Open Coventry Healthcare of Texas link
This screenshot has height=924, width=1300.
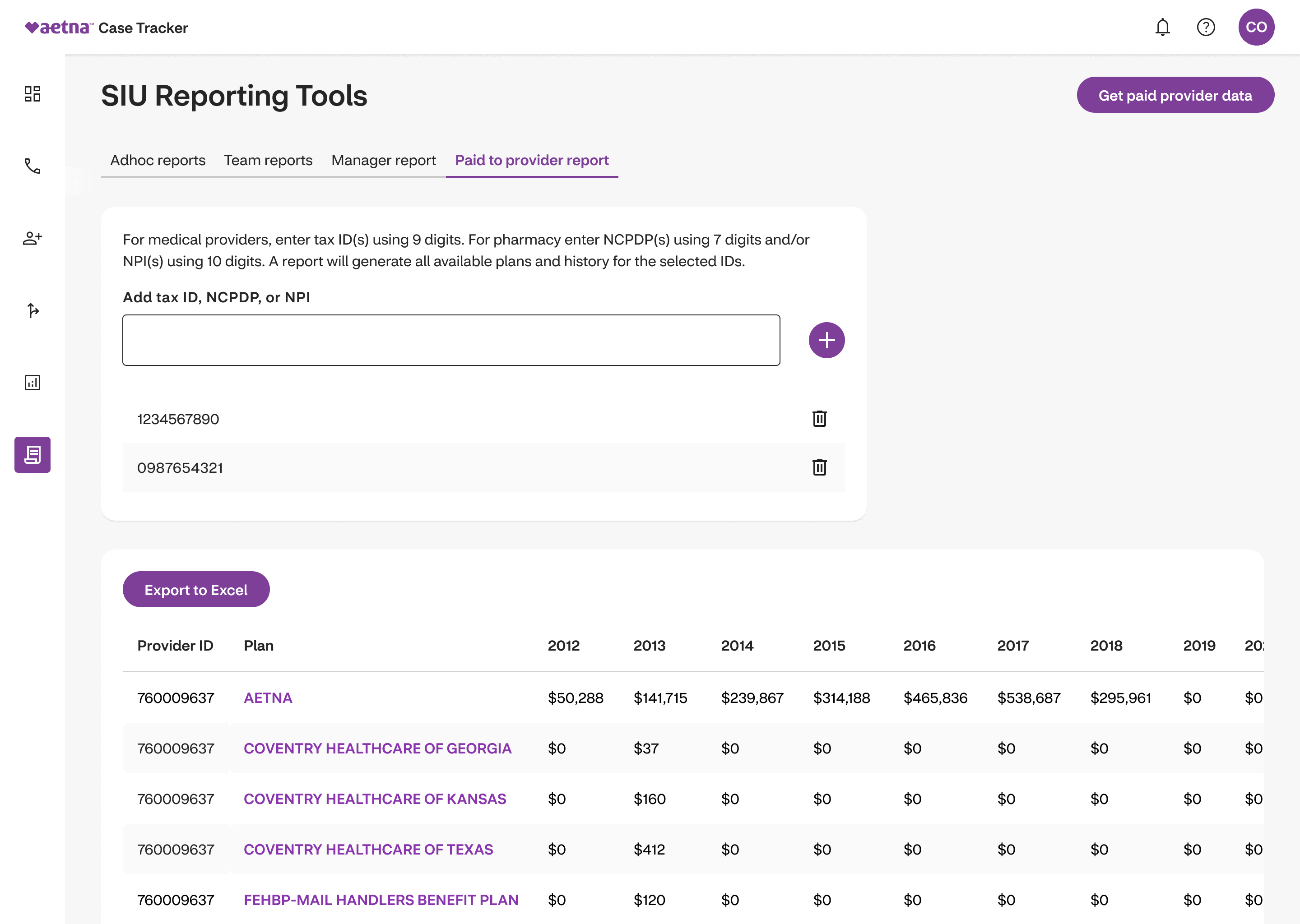[x=368, y=850]
